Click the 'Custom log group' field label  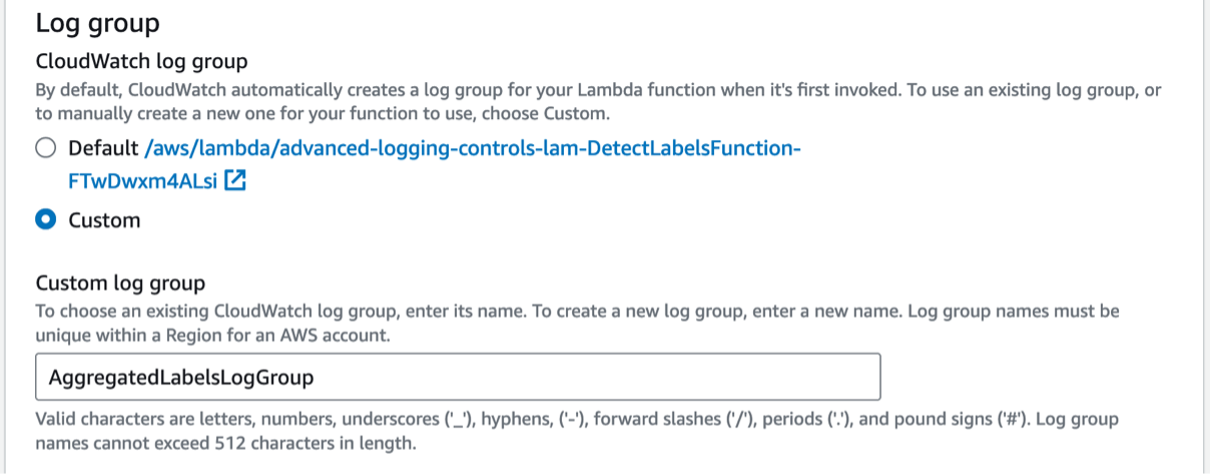point(120,283)
